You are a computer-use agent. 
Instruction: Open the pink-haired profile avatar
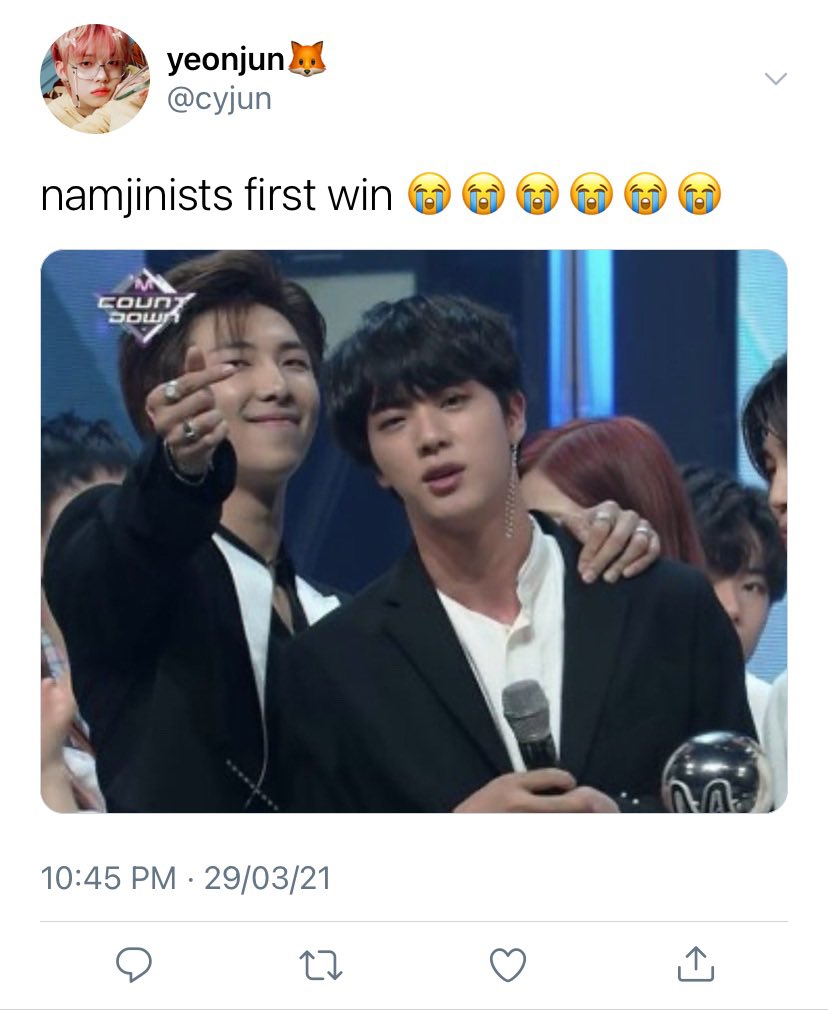click(x=95, y=79)
